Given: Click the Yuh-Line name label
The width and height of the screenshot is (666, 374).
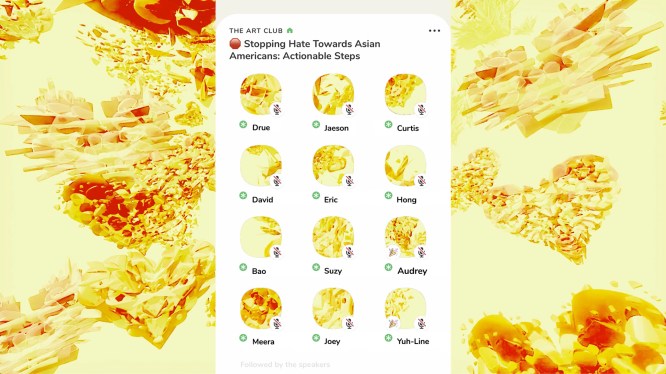Looking at the screenshot, I should tap(413, 341).
